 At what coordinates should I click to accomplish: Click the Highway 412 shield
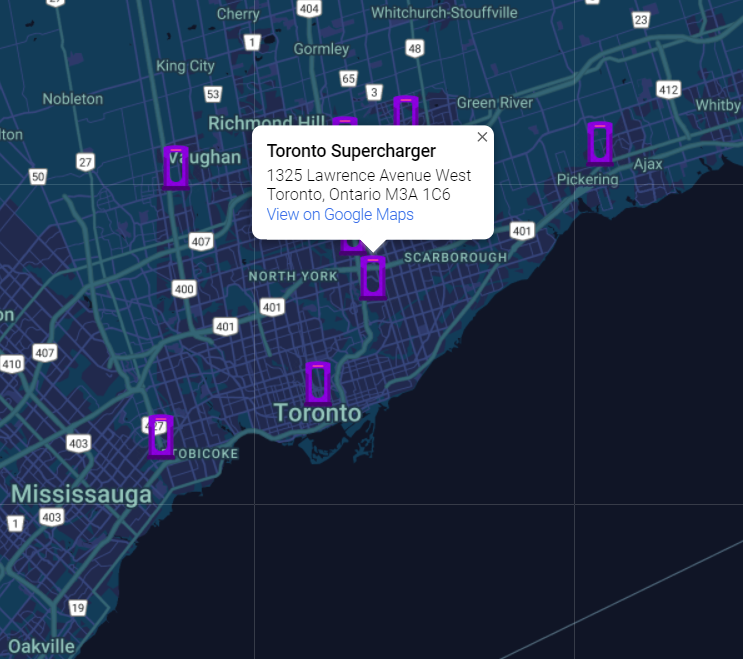pos(669,90)
